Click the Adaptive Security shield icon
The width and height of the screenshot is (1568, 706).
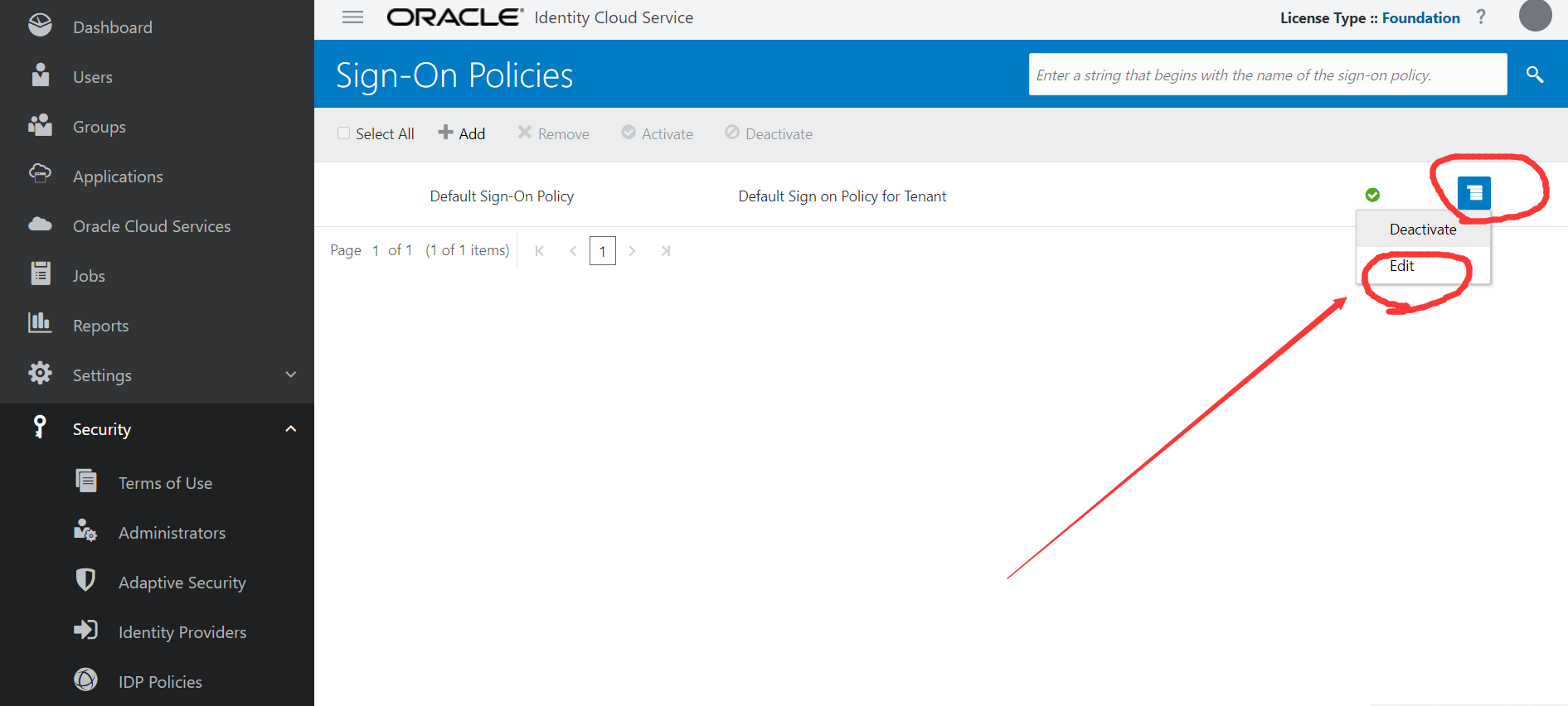[x=85, y=580]
